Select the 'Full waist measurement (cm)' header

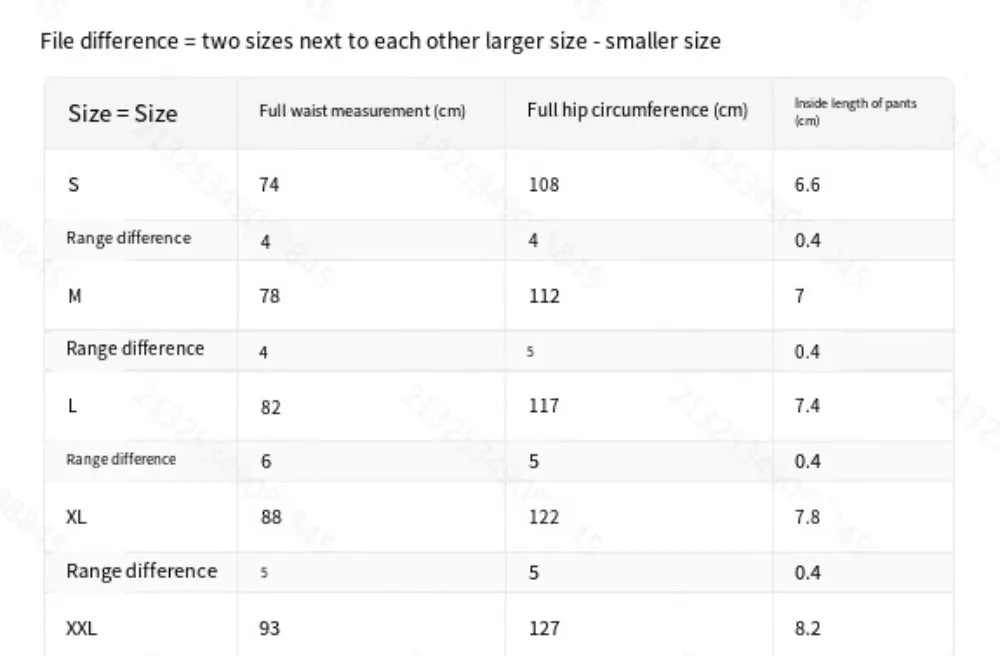[362, 111]
